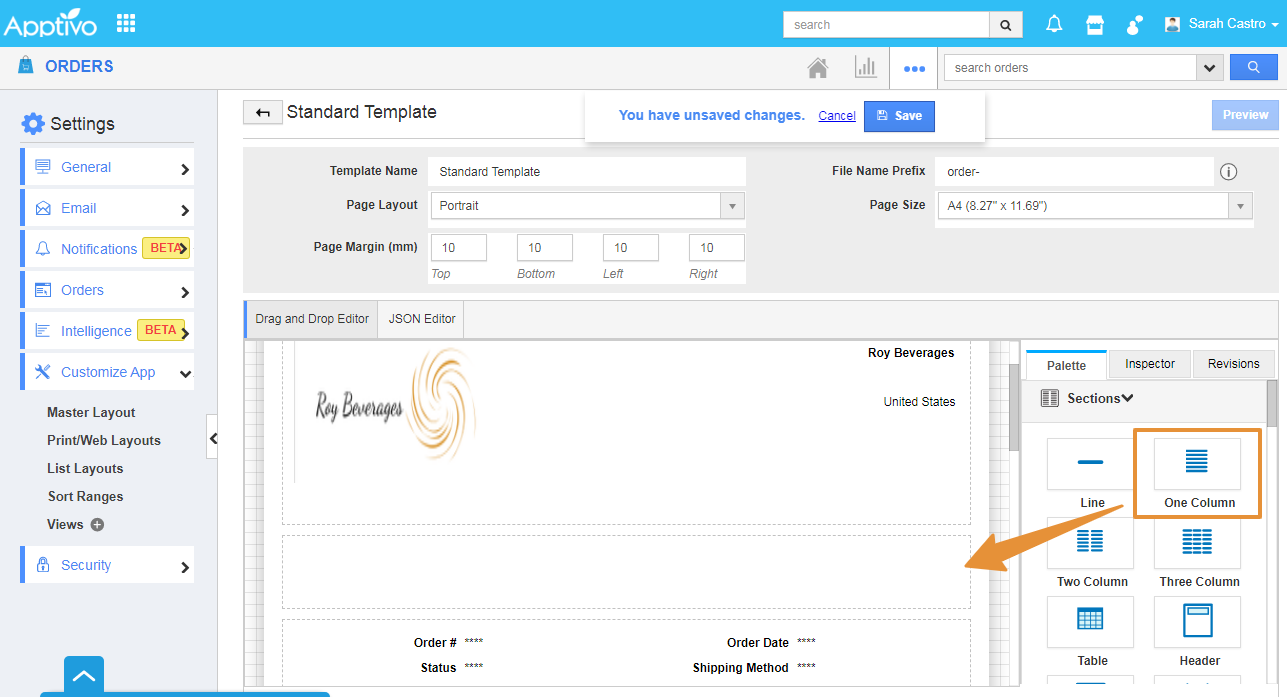Open the three dots more menu

tap(914, 68)
